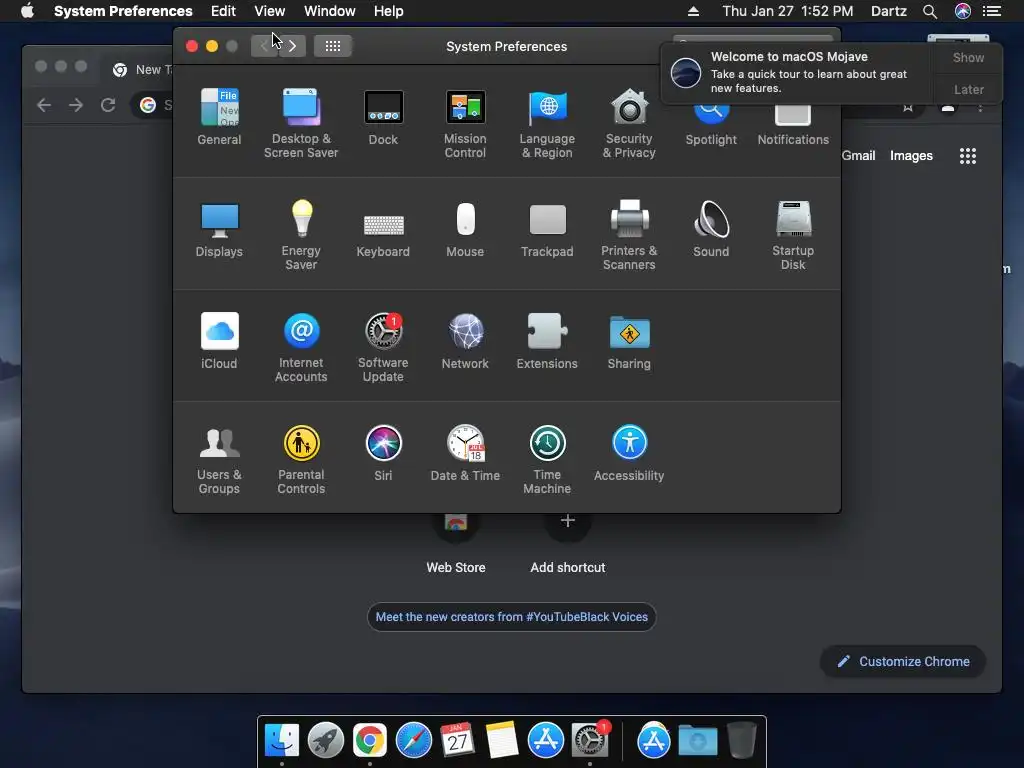Click Show on the Mojave notification

pyautogui.click(x=968, y=57)
